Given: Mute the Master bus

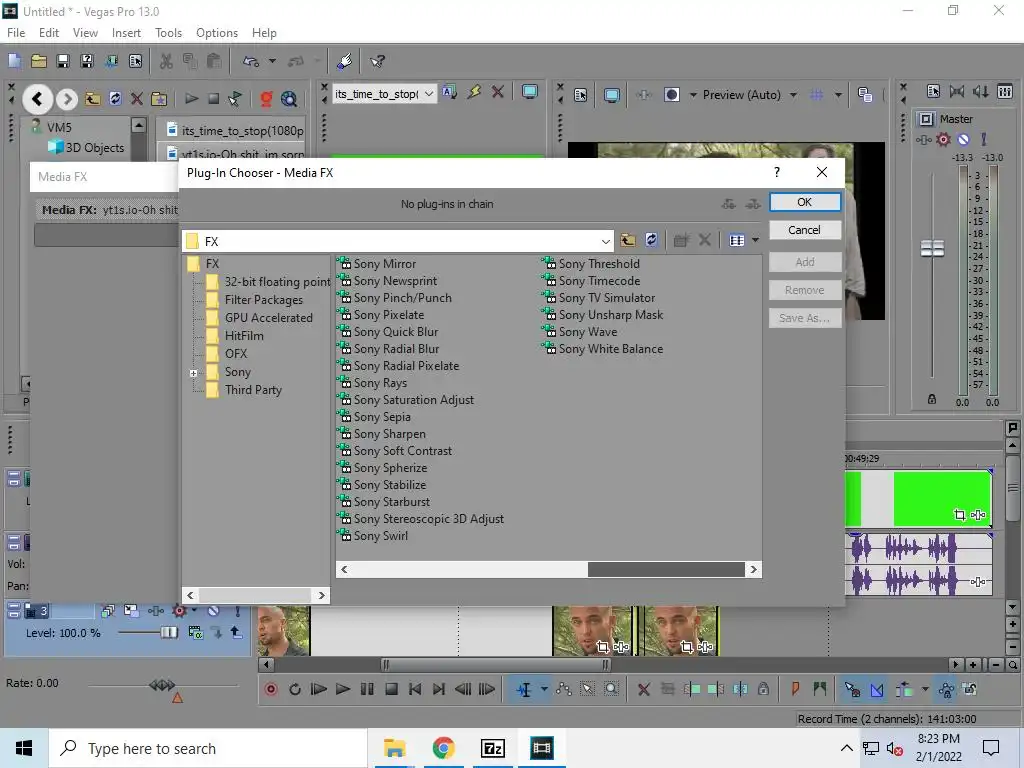Looking at the screenshot, I should 963,139.
